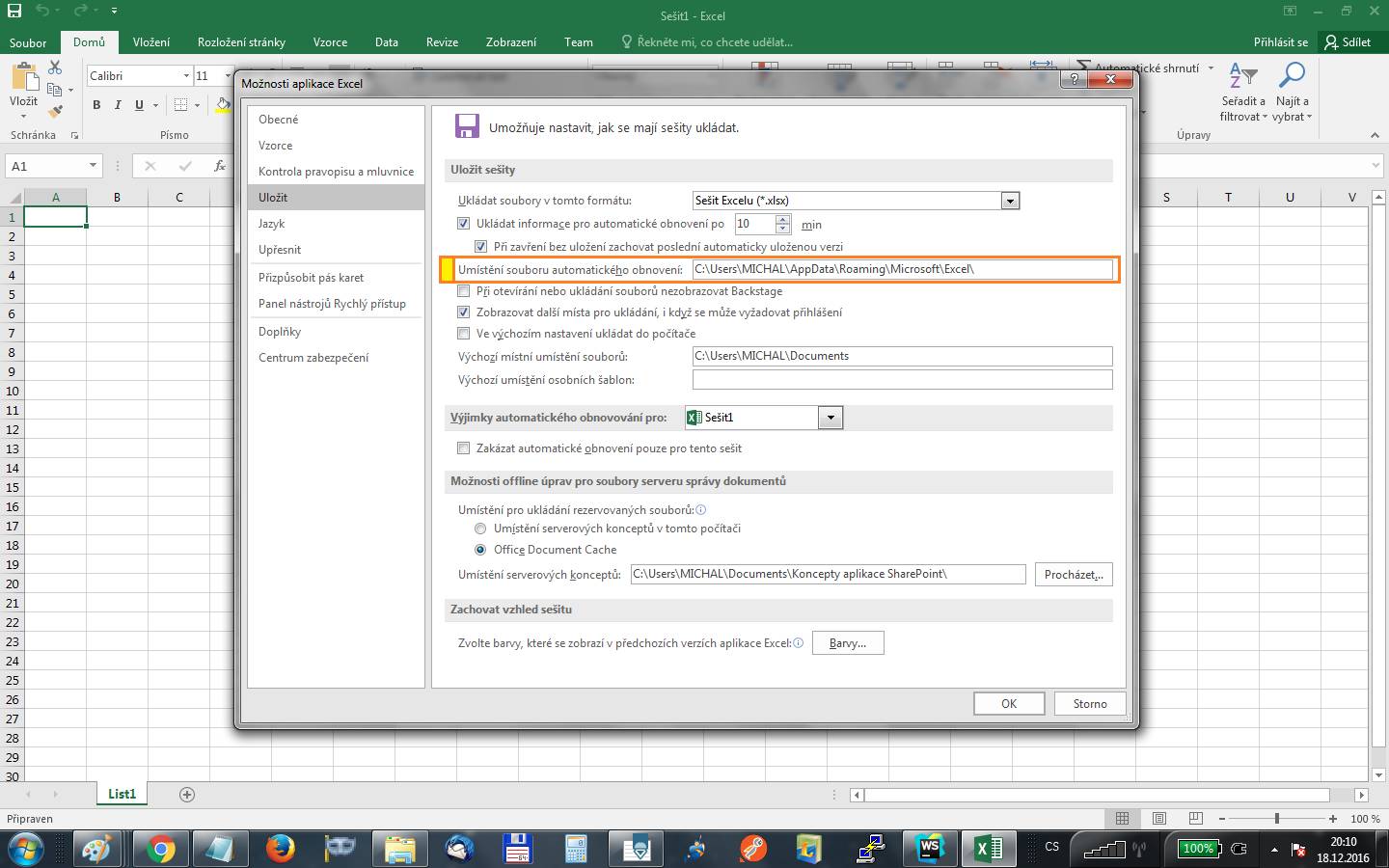Click the Vložit paste clipboard icon
1389x868 pixels.
click(x=24, y=78)
